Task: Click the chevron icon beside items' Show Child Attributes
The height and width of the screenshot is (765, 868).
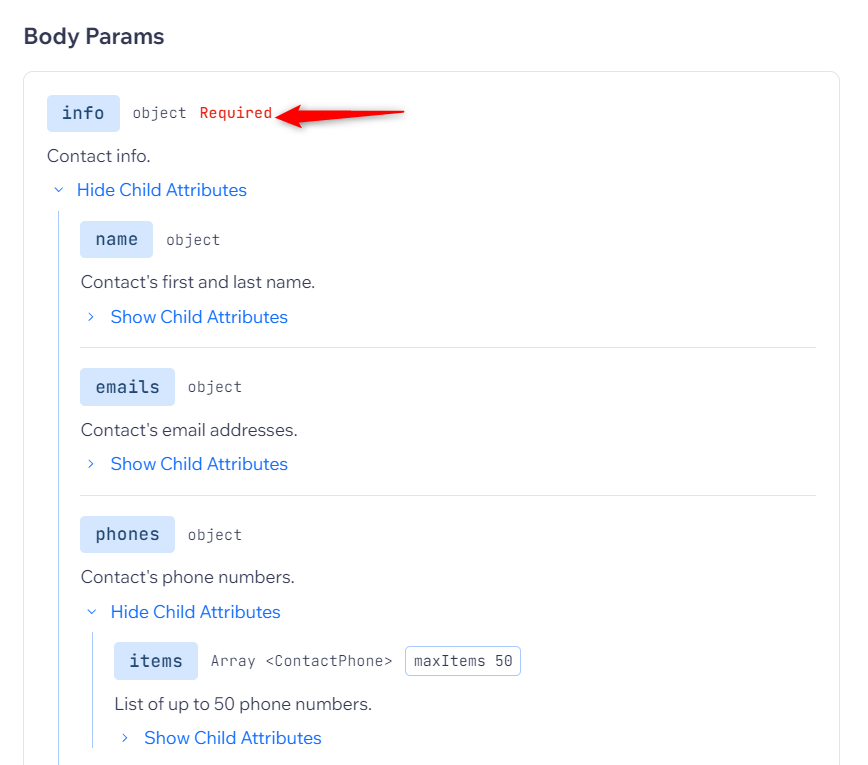Action: [125, 738]
